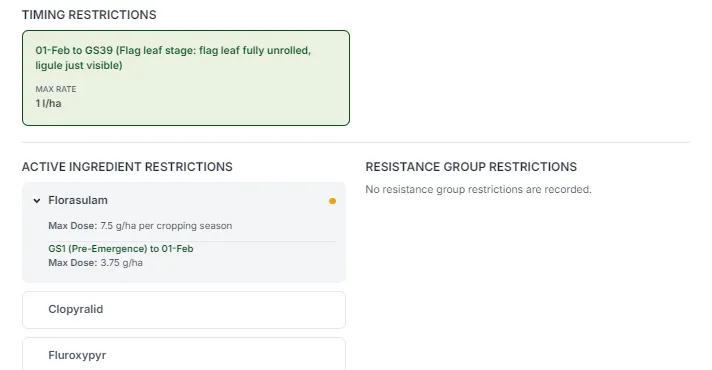Click the 'ligule just visible)' text line
Image resolution: width=712 pixels, height=370 pixels.
click(79, 65)
